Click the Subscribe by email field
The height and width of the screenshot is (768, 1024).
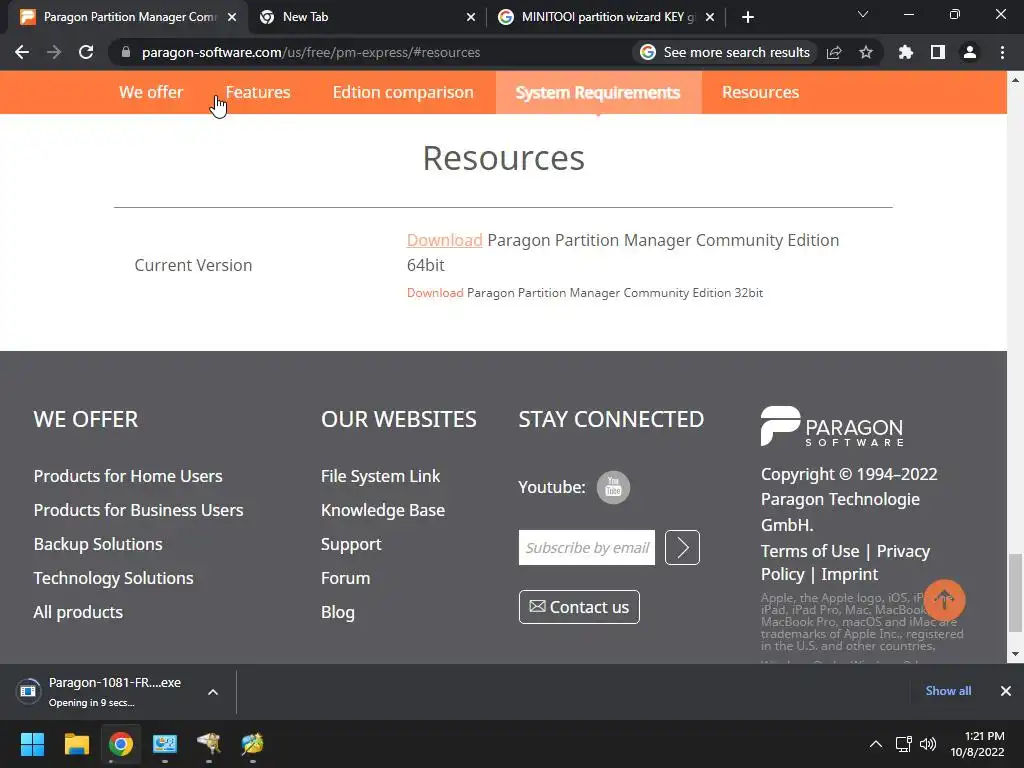(586, 547)
